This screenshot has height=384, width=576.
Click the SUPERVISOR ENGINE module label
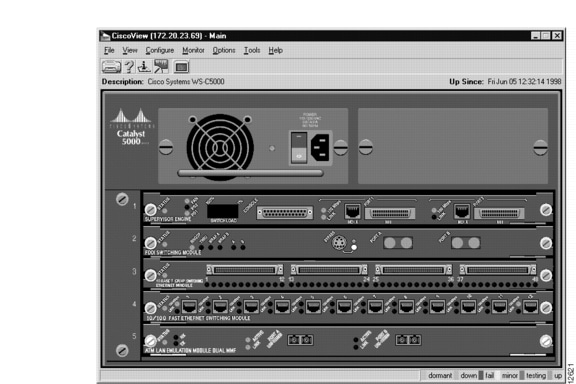168,219
